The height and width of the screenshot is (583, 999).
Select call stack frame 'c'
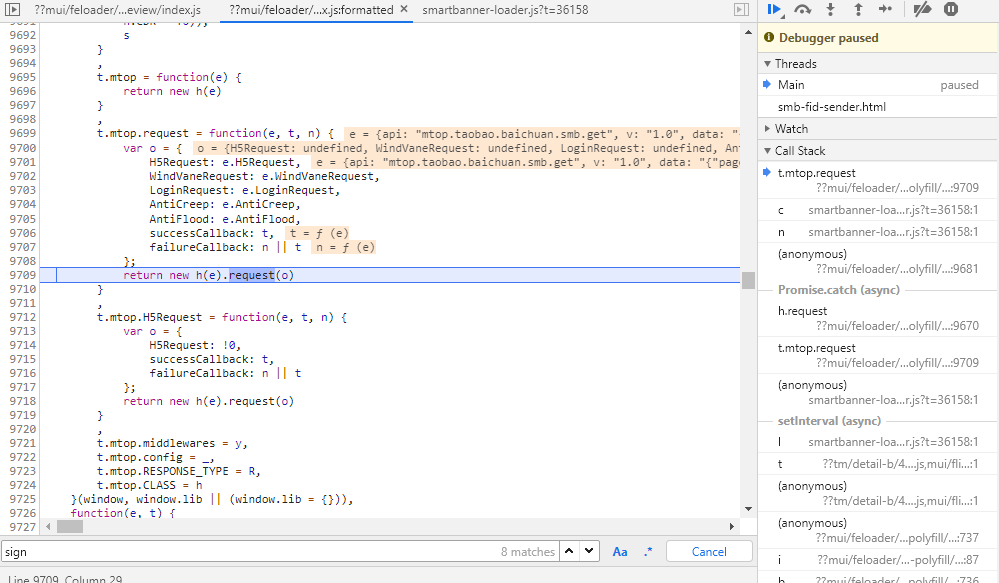pos(878,210)
